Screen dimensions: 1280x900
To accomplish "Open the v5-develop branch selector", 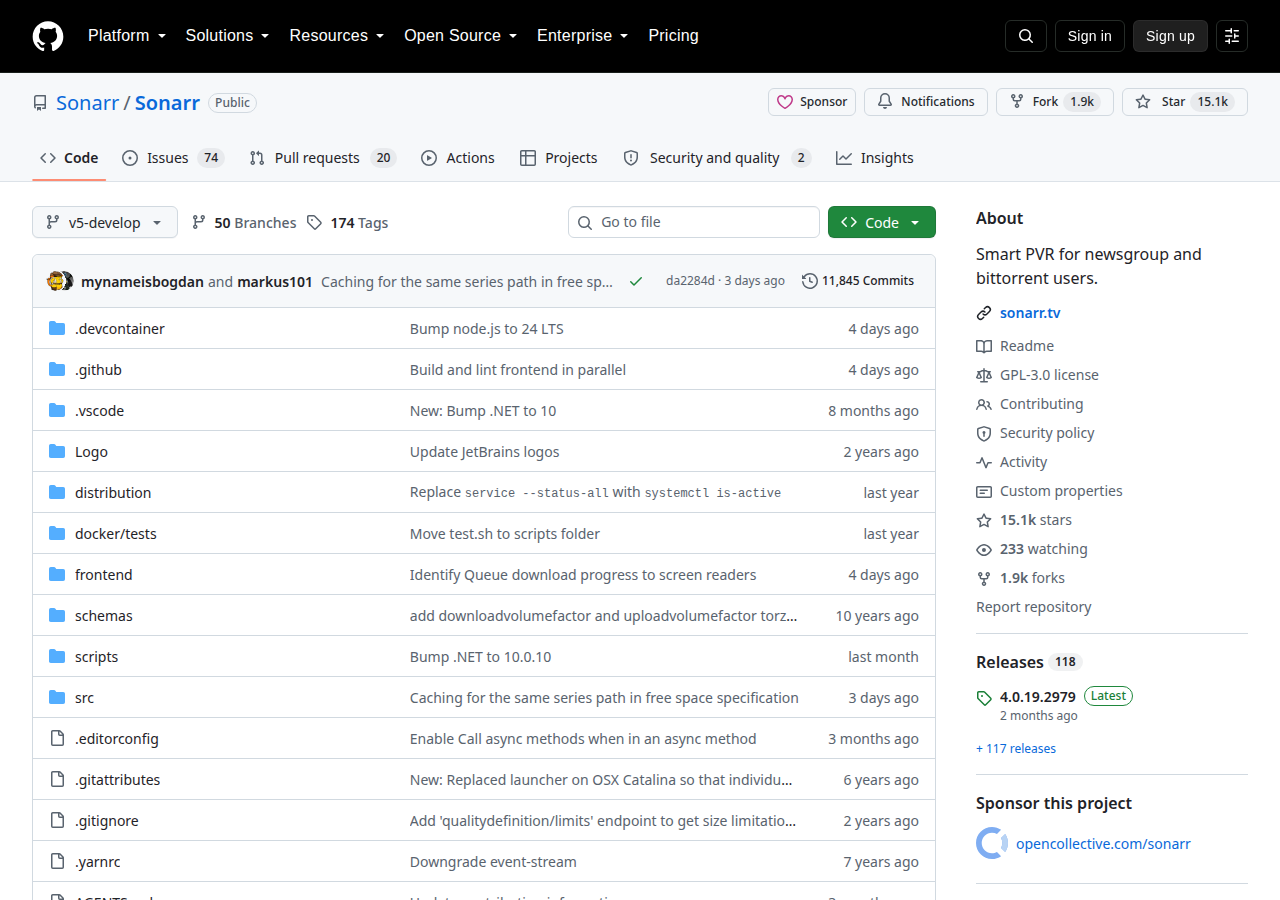I will [105, 222].
